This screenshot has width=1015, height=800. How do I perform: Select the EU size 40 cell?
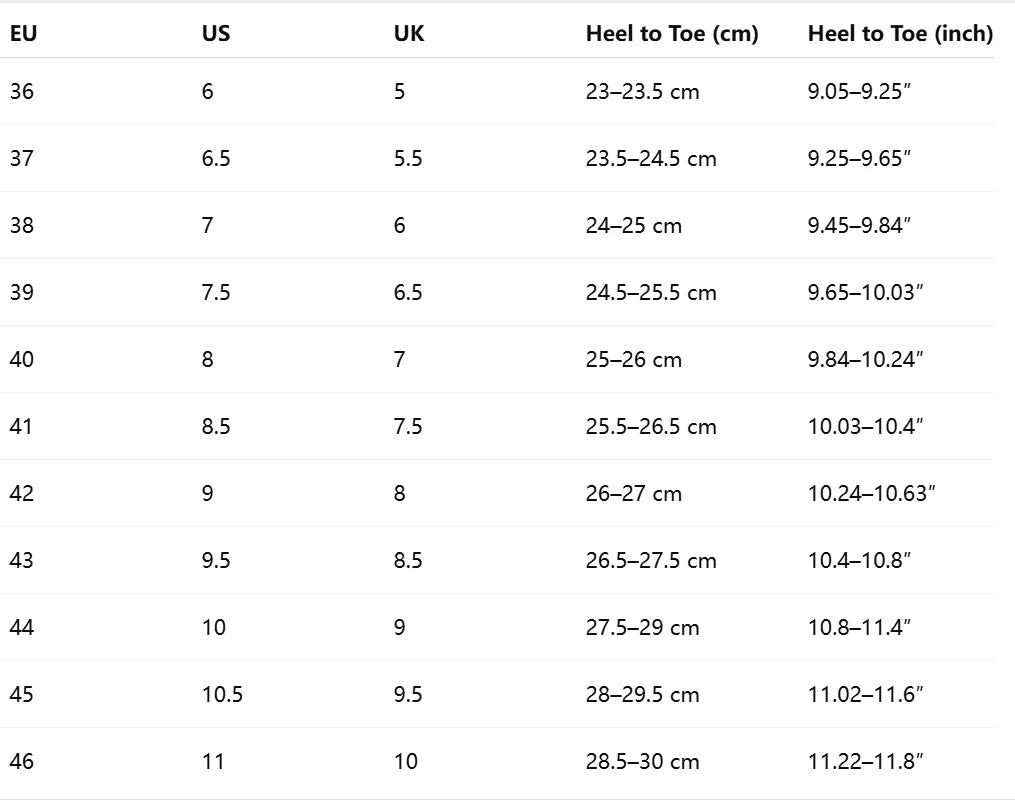(x=22, y=360)
